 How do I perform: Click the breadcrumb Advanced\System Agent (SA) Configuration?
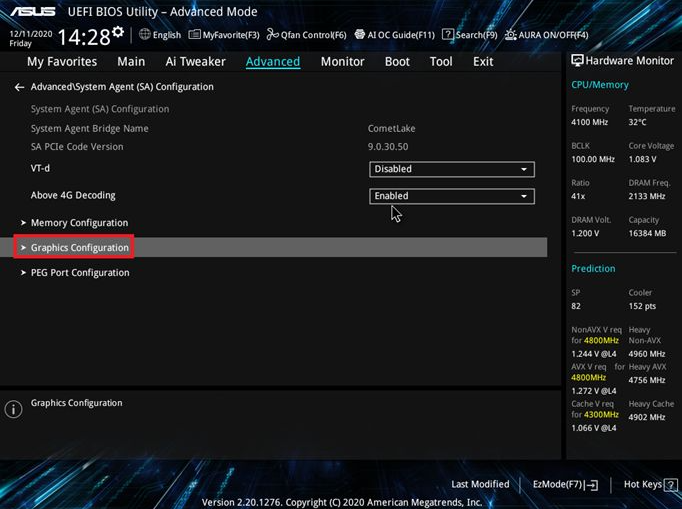point(122,87)
